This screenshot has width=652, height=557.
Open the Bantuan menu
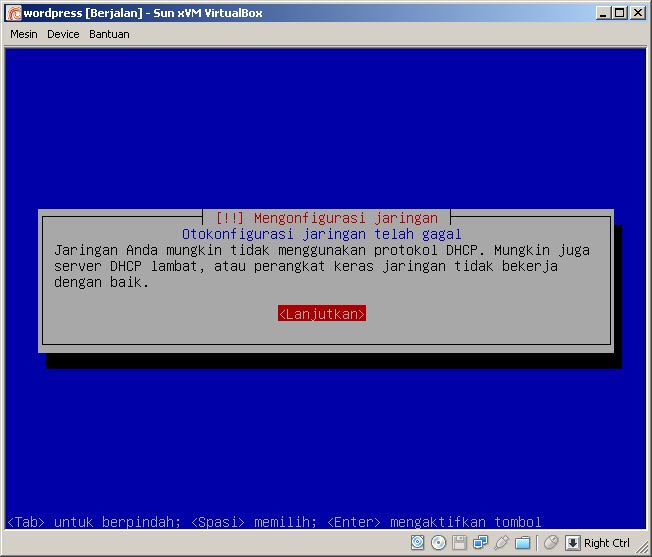(x=109, y=34)
